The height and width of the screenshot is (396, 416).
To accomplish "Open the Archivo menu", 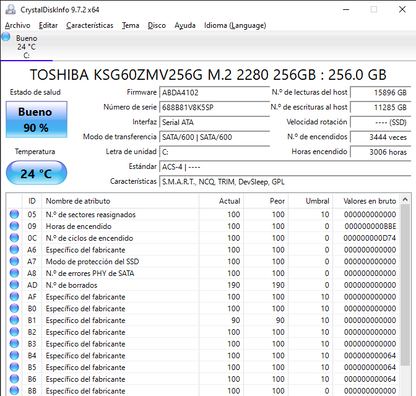I will pyautogui.click(x=18, y=25).
